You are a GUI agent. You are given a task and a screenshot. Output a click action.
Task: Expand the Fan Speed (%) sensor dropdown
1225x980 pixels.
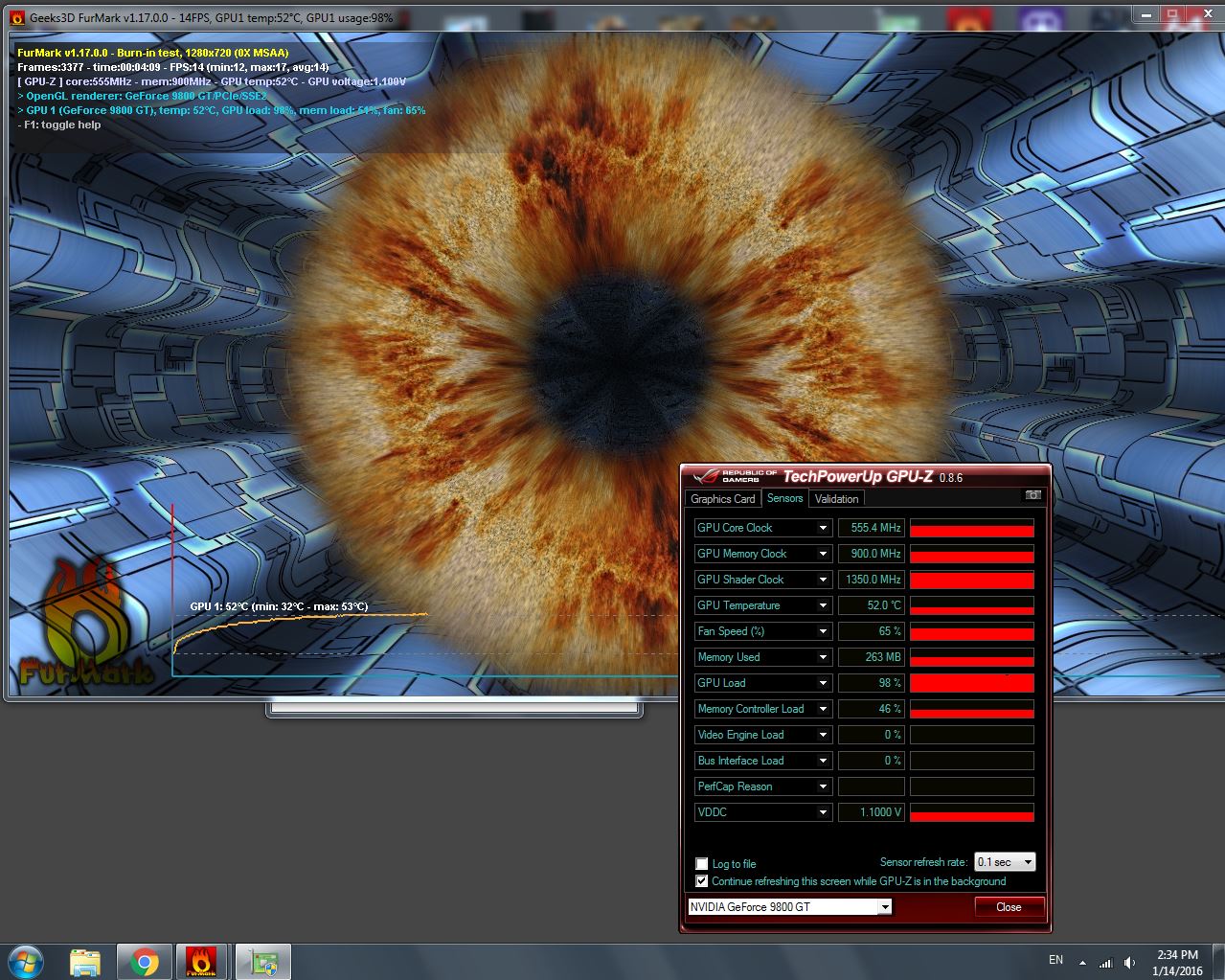coord(823,631)
